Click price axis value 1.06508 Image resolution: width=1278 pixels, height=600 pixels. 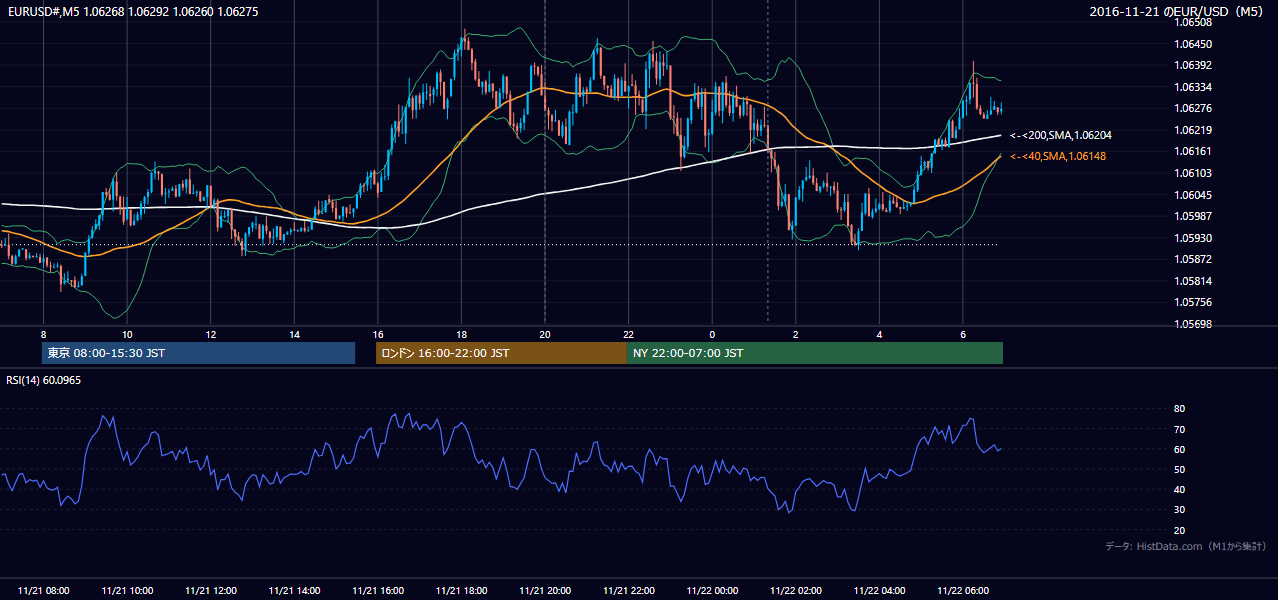click(x=1192, y=22)
